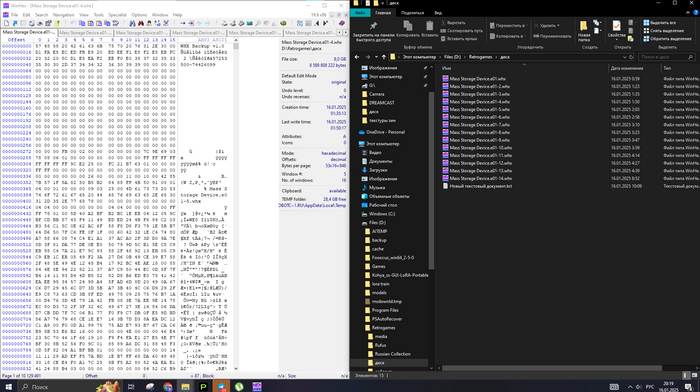Click the purple book help icon

click(342, 23)
